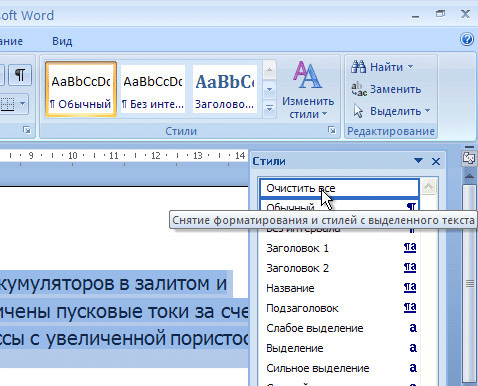The image size is (478, 386).
Task: Click character icon beside Выделение
Action: coord(413,348)
